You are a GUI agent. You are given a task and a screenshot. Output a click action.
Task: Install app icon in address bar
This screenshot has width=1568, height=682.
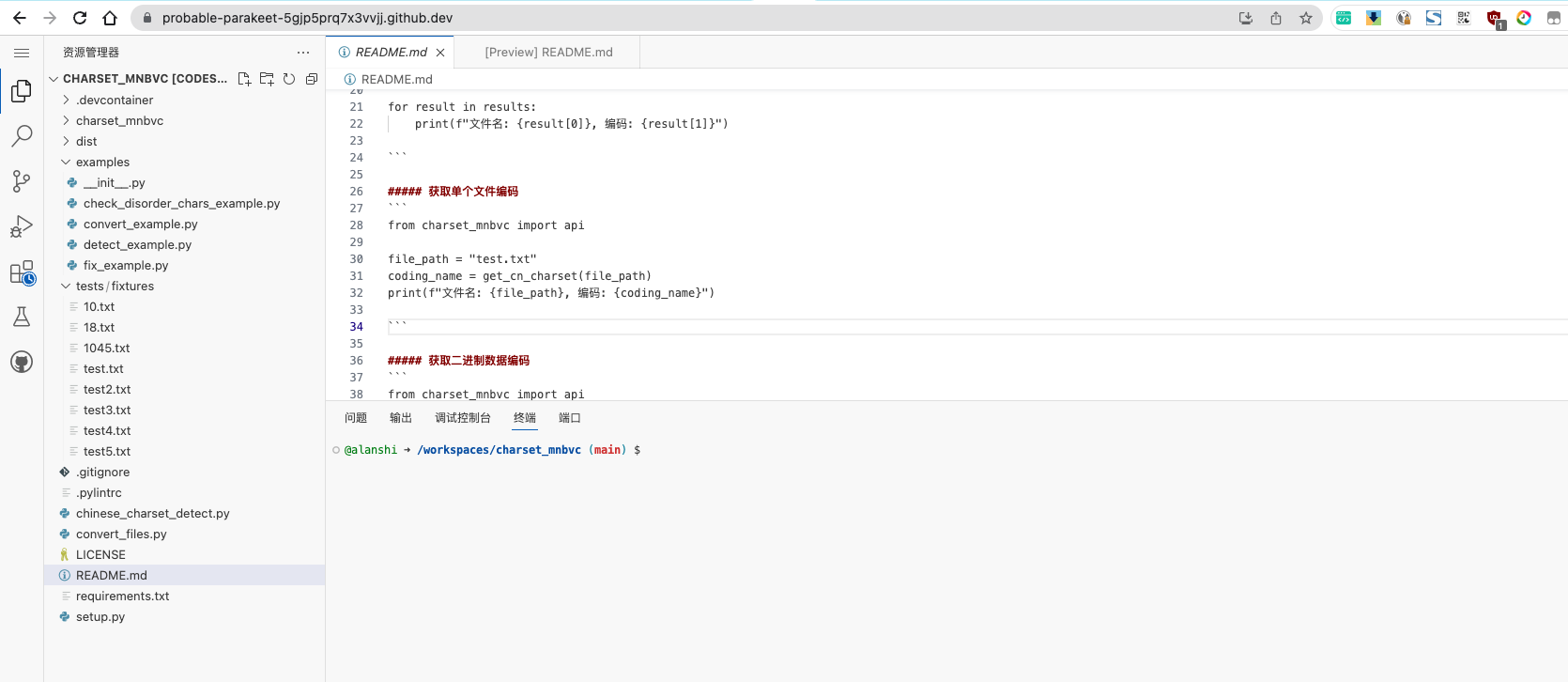(1246, 18)
